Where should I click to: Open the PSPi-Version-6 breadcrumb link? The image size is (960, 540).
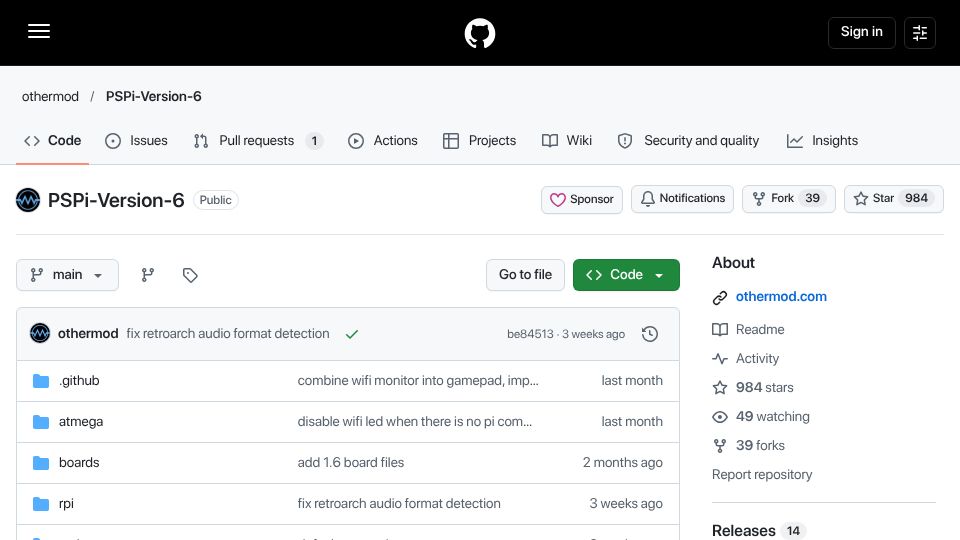[x=154, y=96]
